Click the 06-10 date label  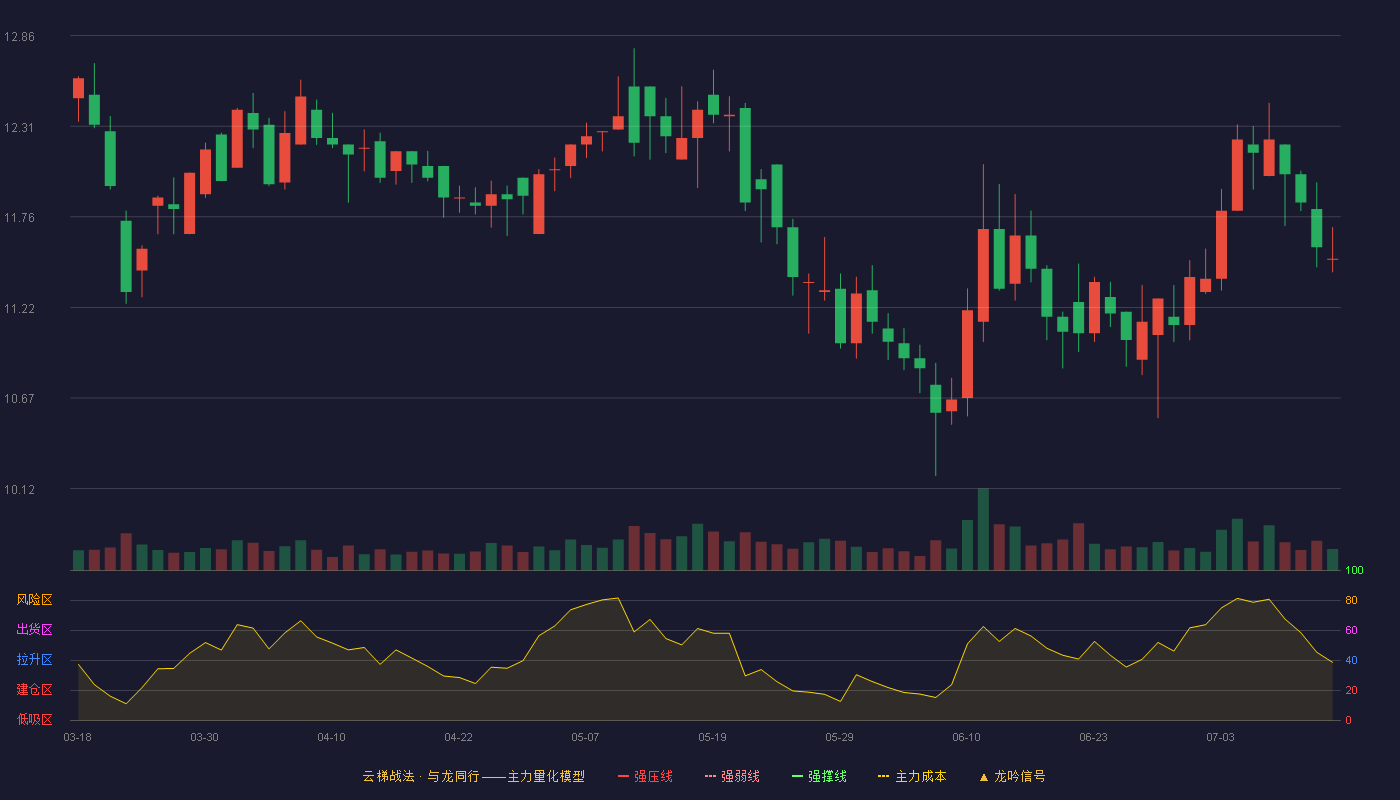966,737
